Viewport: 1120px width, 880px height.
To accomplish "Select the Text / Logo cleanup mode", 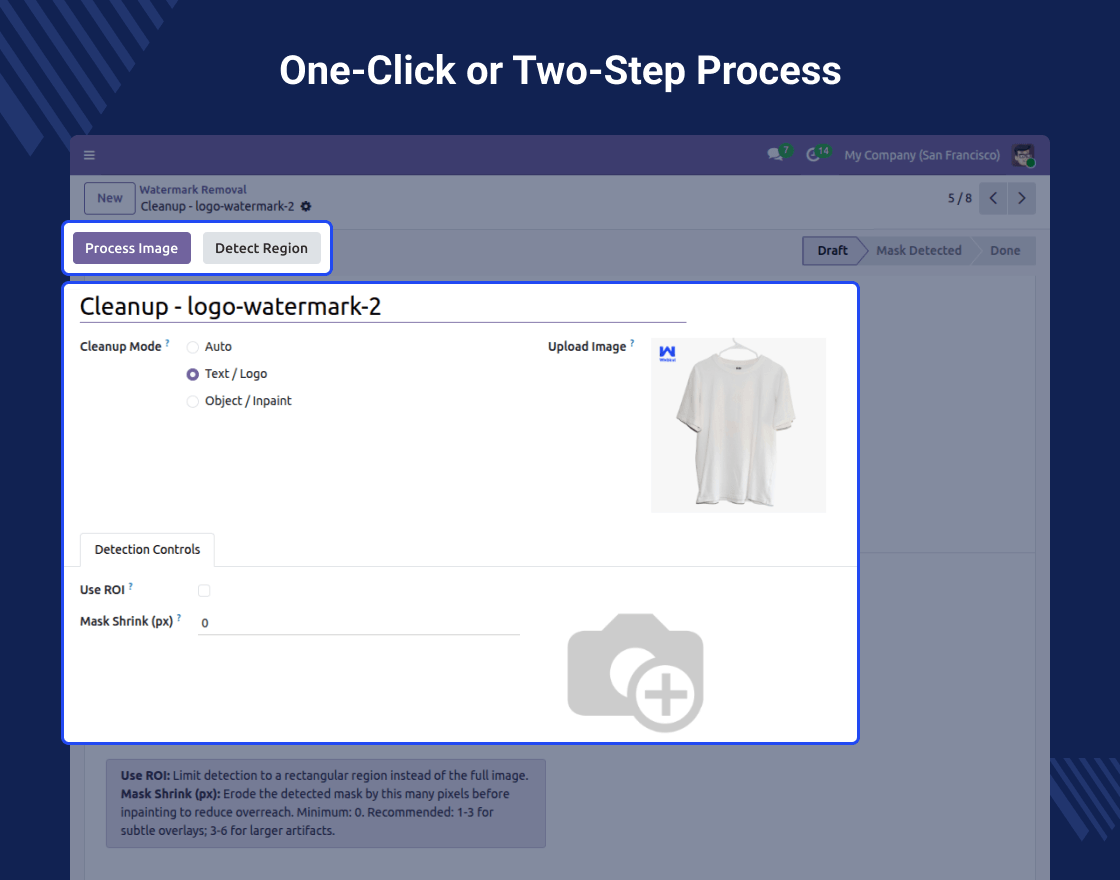I will (193, 374).
